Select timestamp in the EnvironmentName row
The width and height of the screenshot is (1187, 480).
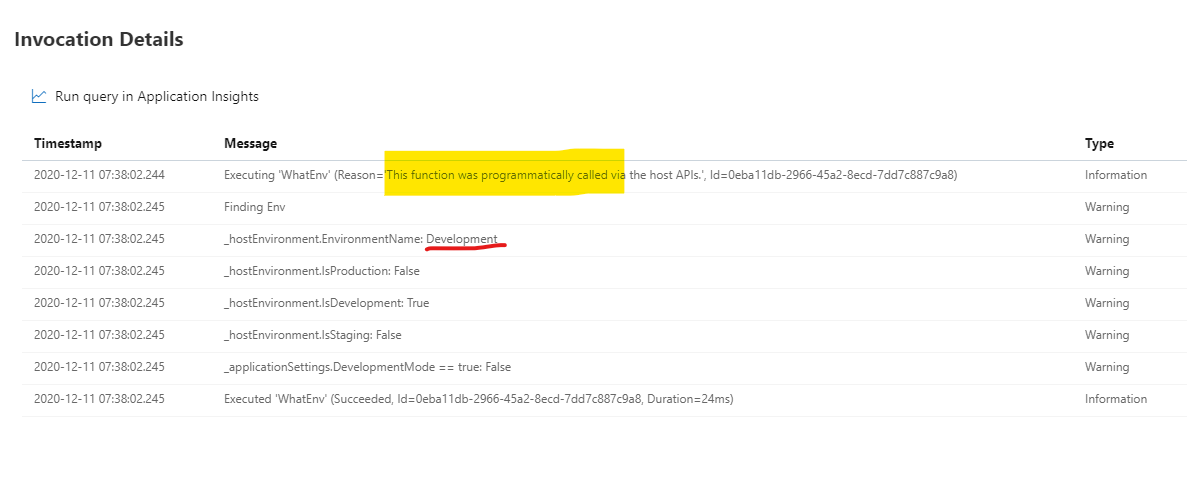99,238
